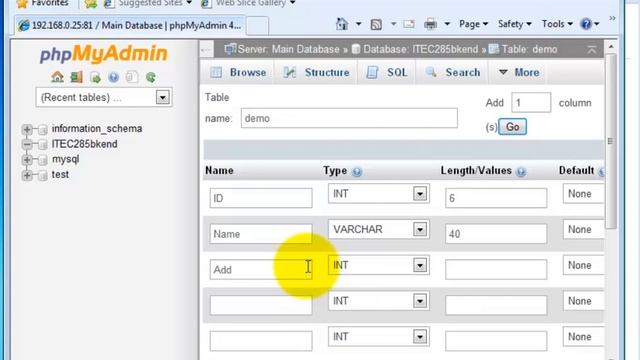Click the documentation pages icon in sidebar
Screen dimensions: 640x360
(x=131, y=77)
